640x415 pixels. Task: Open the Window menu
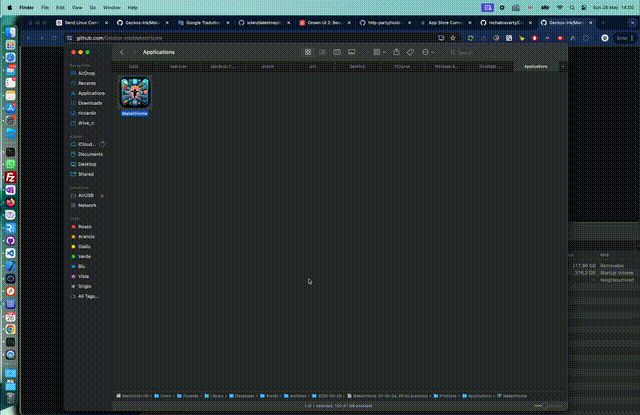pos(111,7)
